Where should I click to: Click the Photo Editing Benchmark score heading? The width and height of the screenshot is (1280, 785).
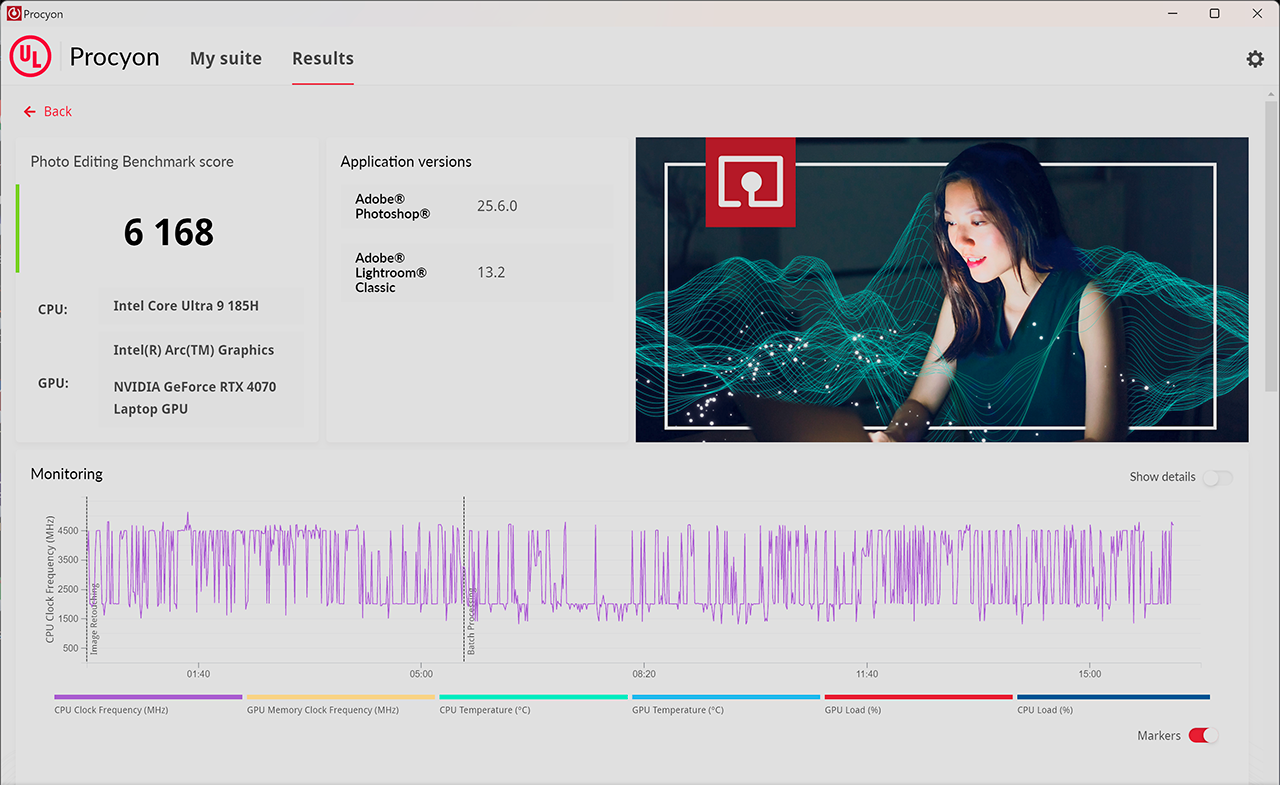pyautogui.click(x=132, y=161)
